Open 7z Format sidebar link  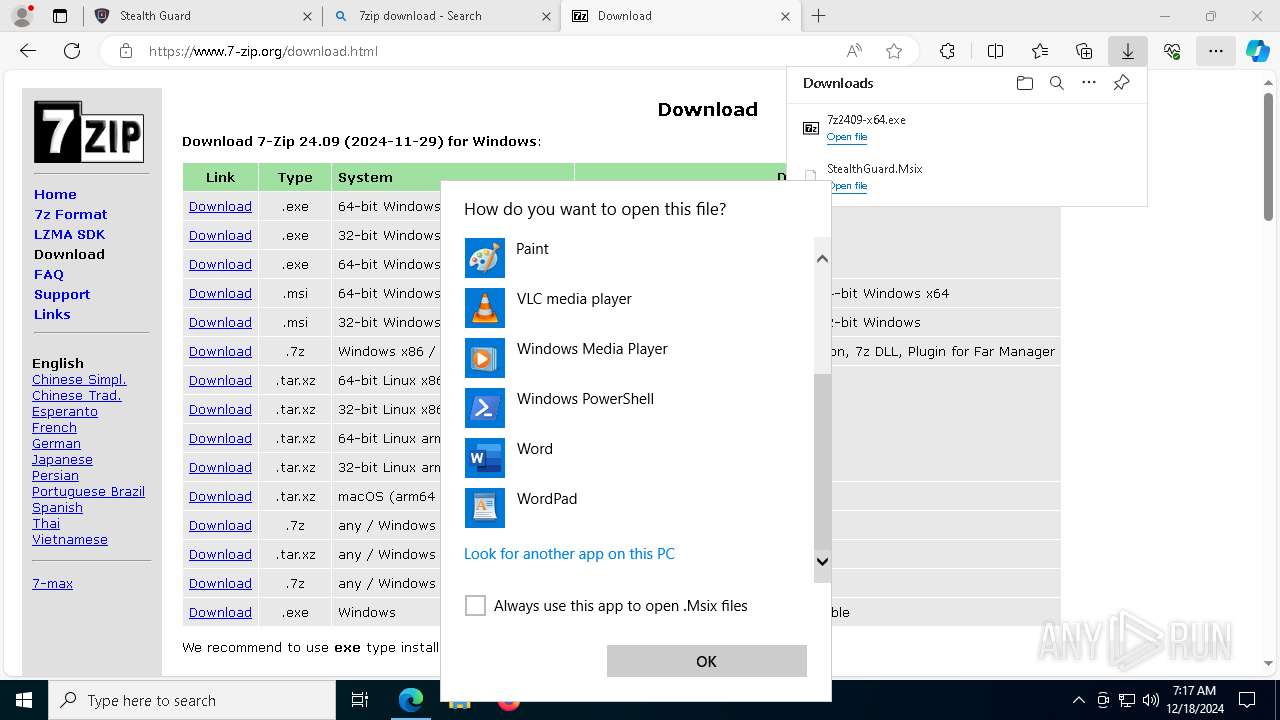coord(70,214)
